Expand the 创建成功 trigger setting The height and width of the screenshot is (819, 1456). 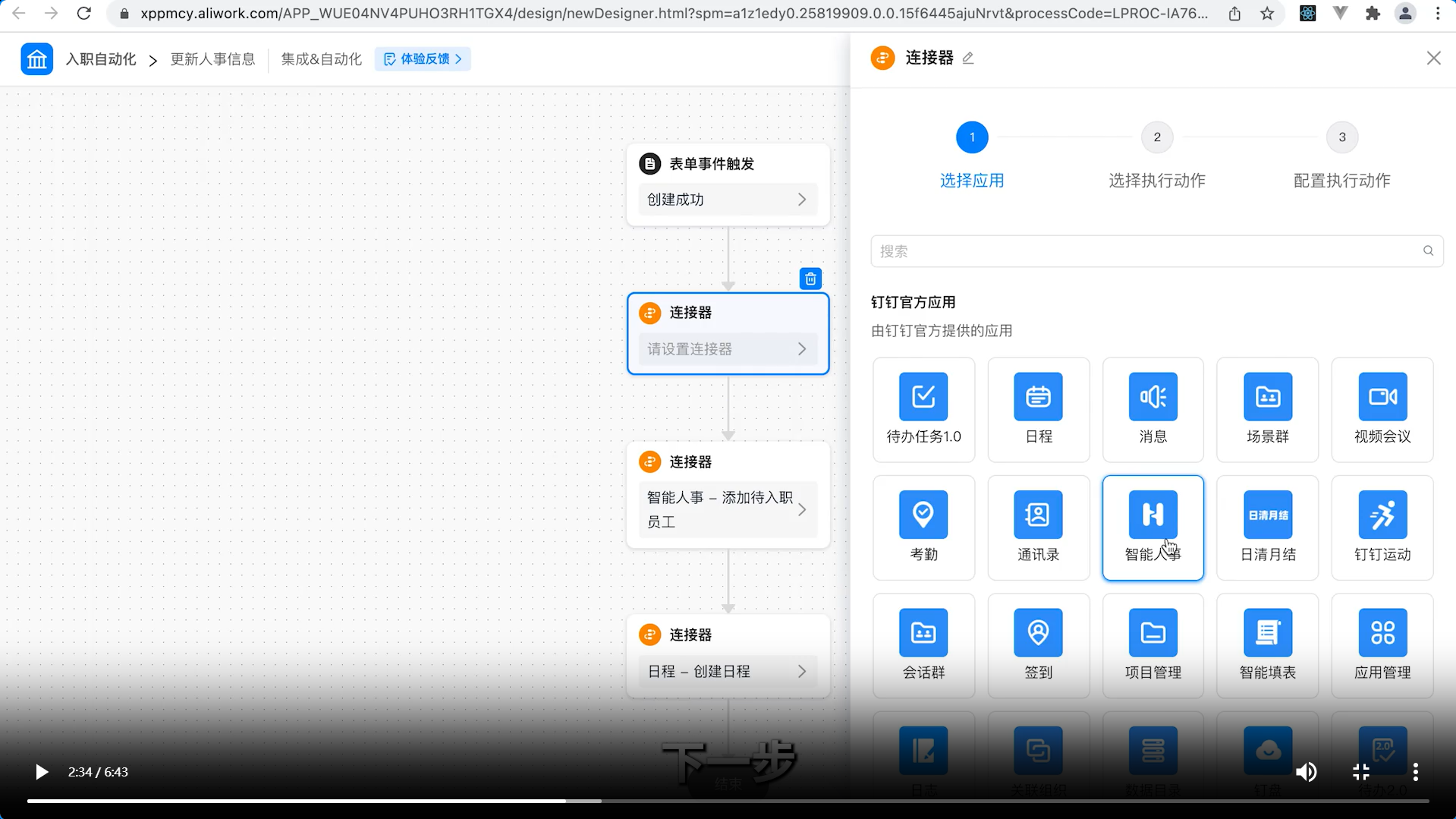tap(728, 199)
